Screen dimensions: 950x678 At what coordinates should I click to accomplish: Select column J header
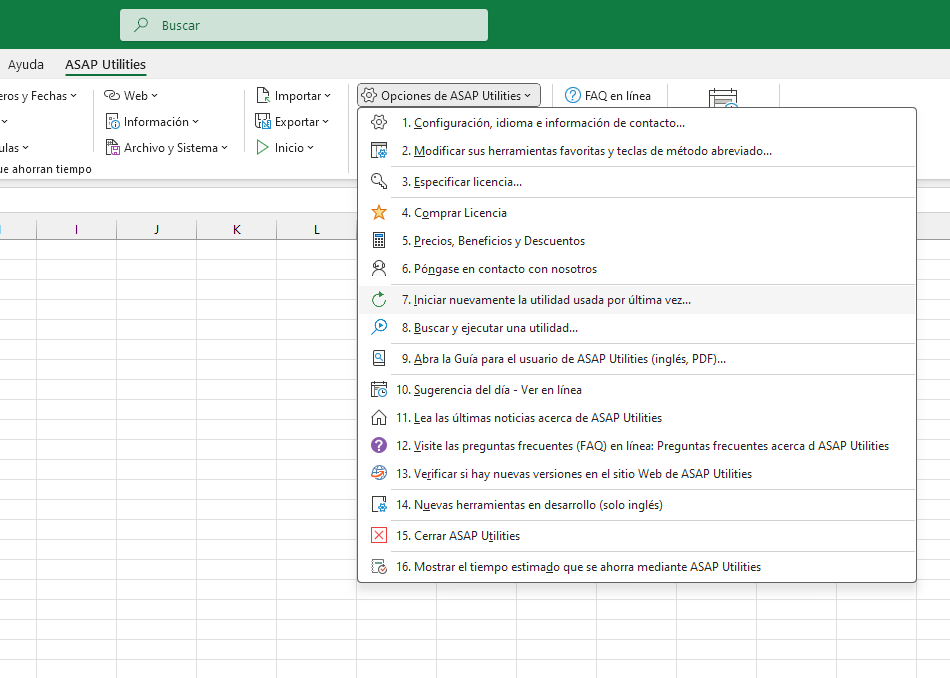click(x=156, y=229)
